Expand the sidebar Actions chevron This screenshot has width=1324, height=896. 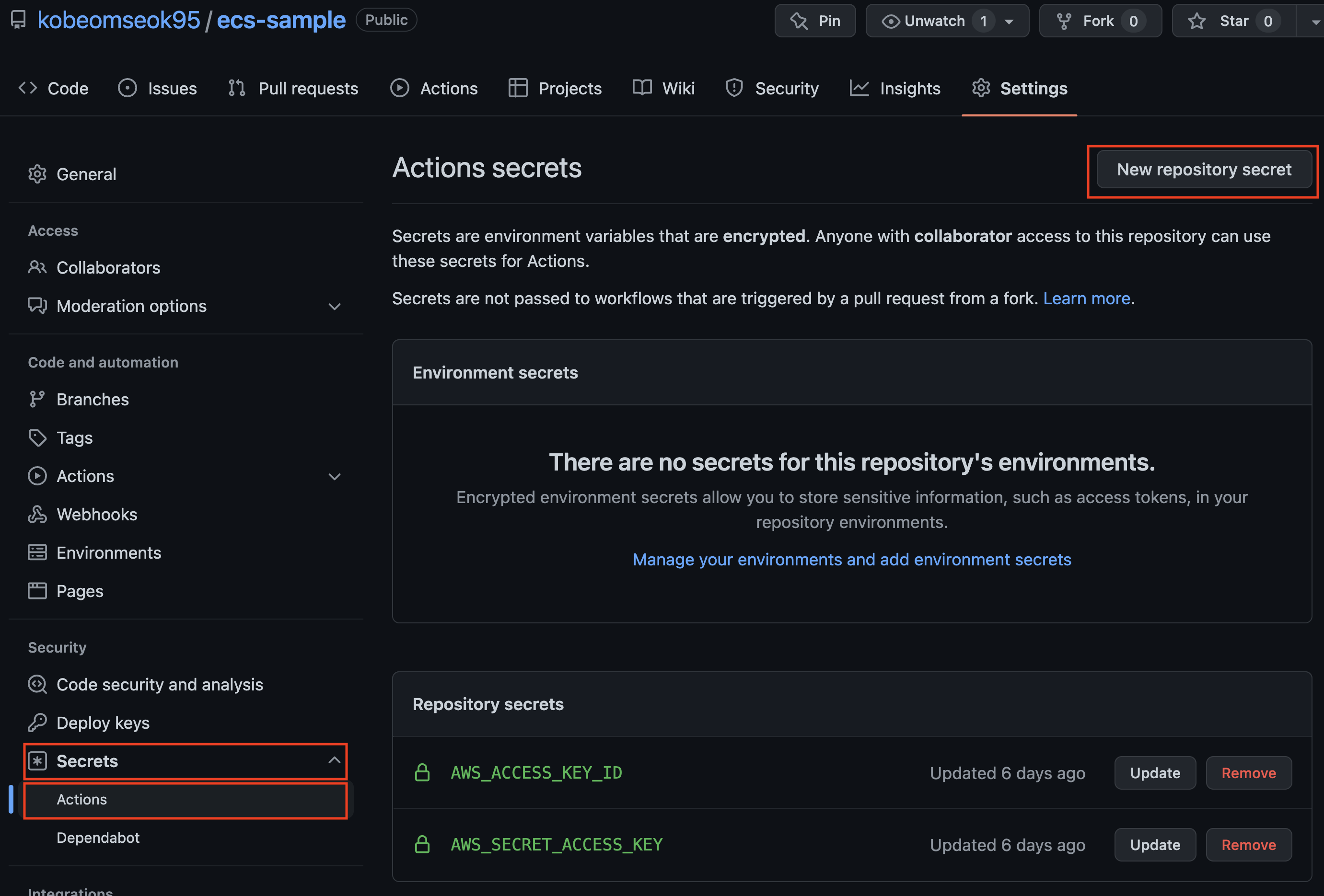point(335,476)
